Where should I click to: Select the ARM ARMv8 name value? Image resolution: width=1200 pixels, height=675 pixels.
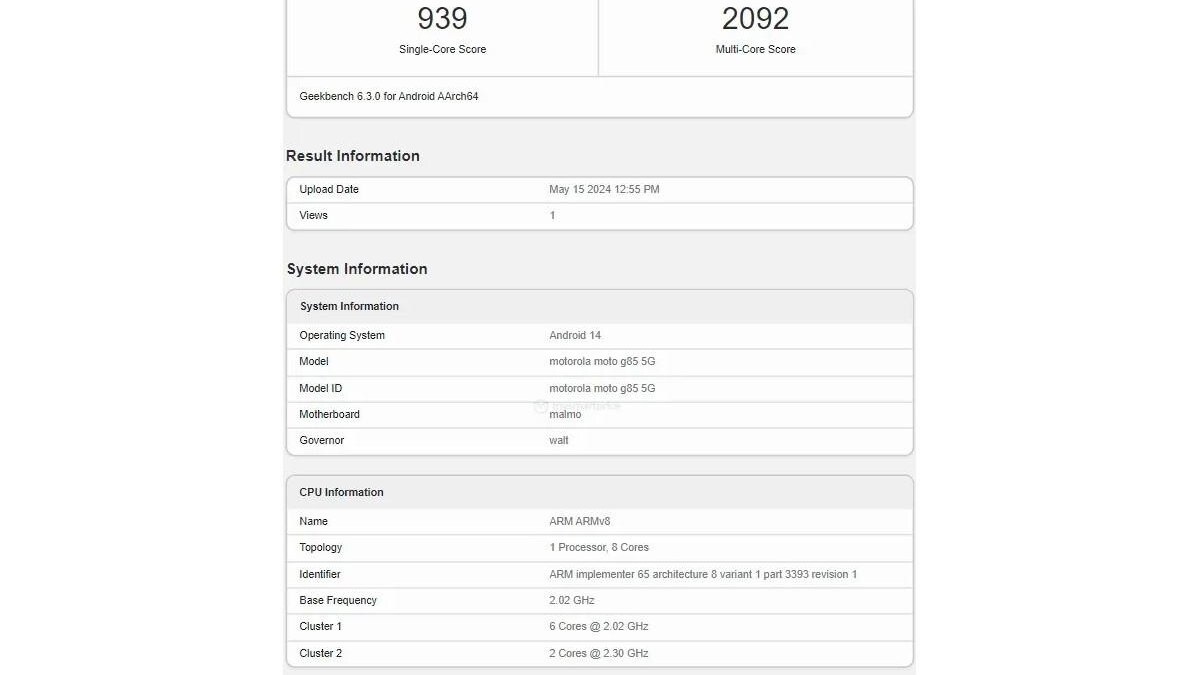tap(579, 521)
